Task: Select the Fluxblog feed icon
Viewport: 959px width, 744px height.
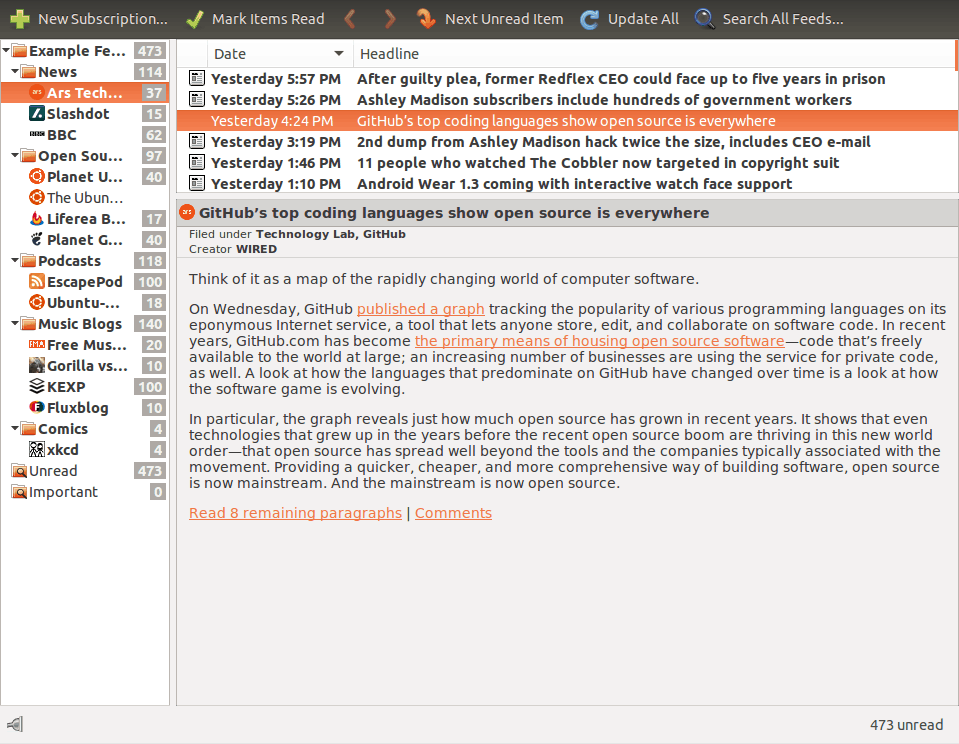Action: pyautogui.click(x=37, y=407)
